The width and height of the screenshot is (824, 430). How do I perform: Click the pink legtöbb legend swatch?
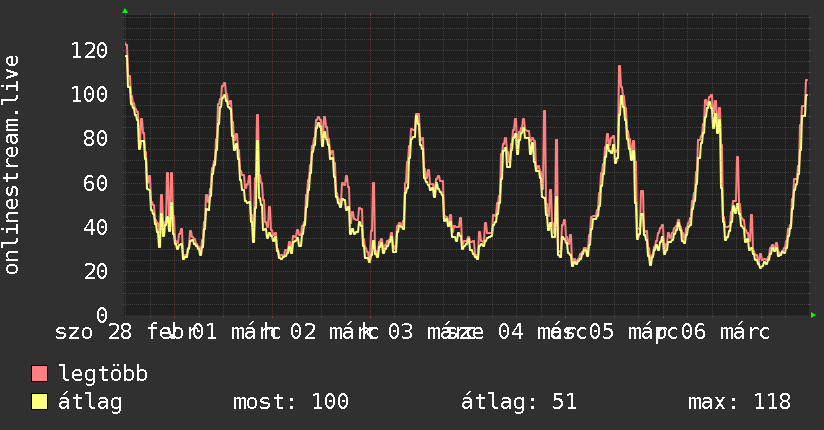pos(39,373)
